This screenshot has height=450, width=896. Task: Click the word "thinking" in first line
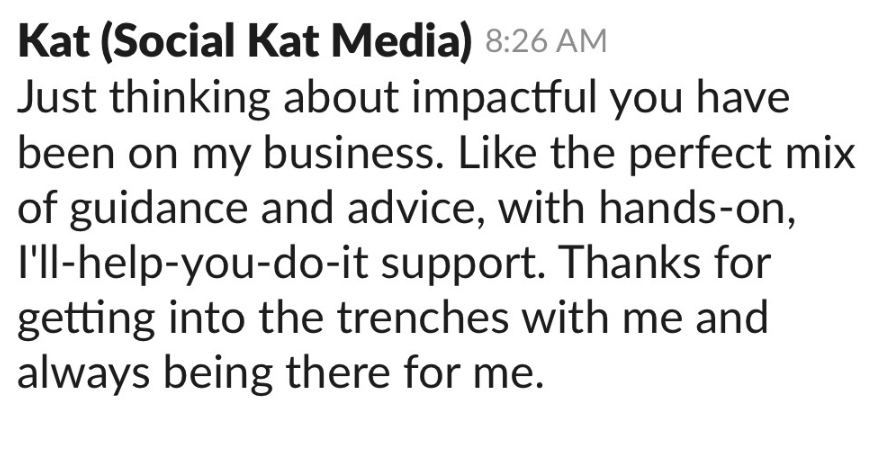coord(189,99)
